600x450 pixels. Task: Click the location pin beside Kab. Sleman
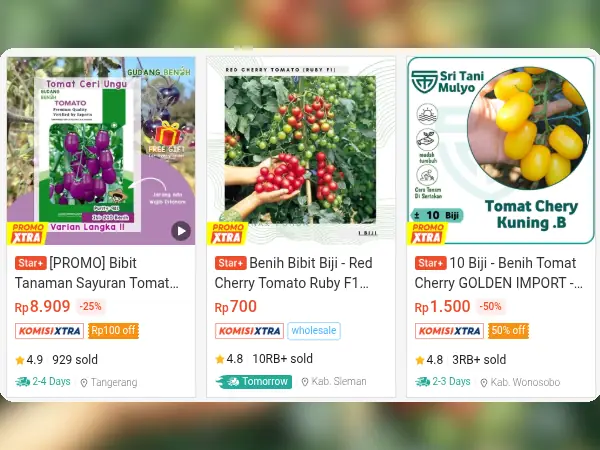coord(305,382)
